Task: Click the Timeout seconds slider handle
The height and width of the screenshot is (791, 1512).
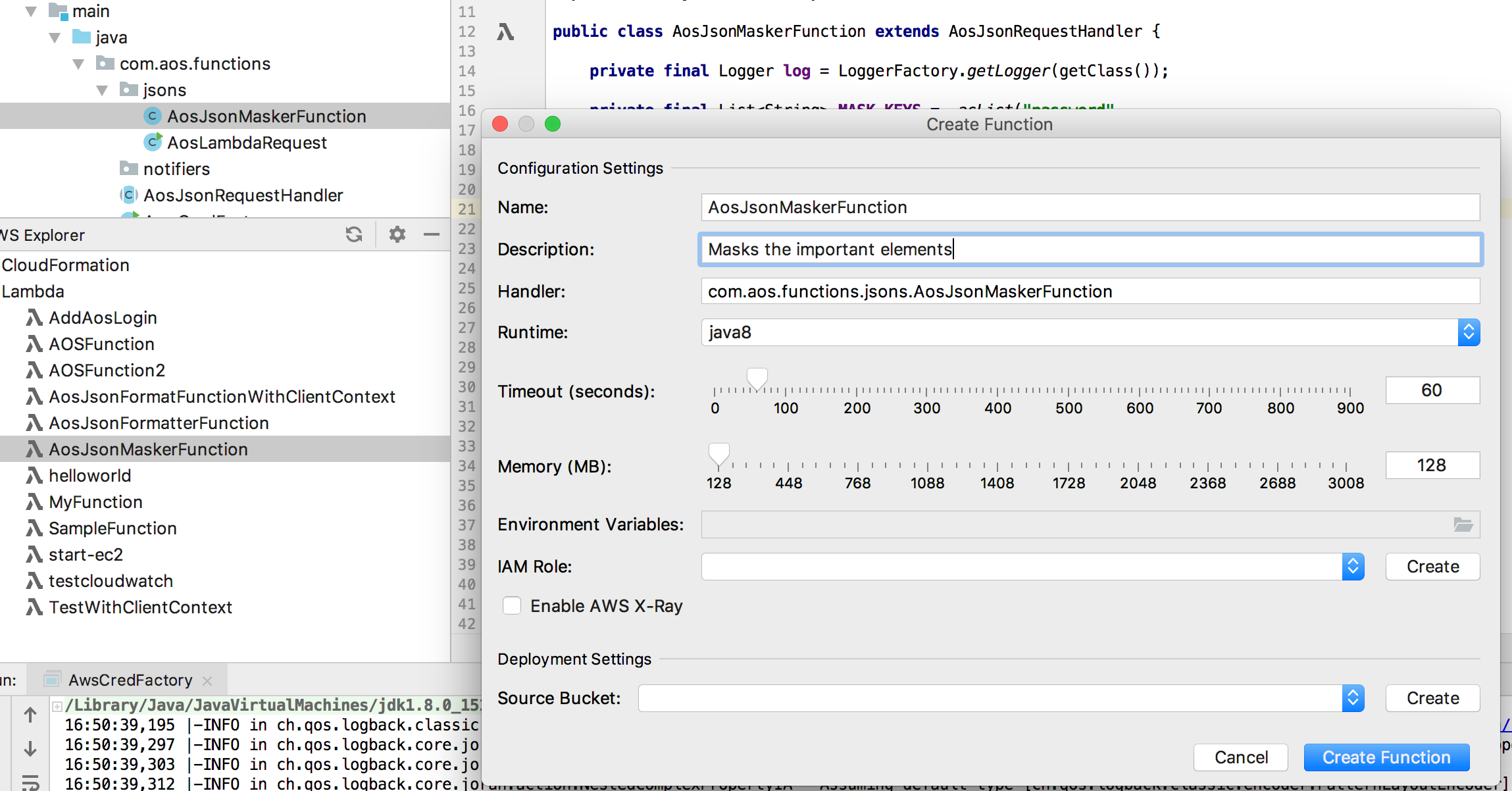Action: [x=757, y=378]
